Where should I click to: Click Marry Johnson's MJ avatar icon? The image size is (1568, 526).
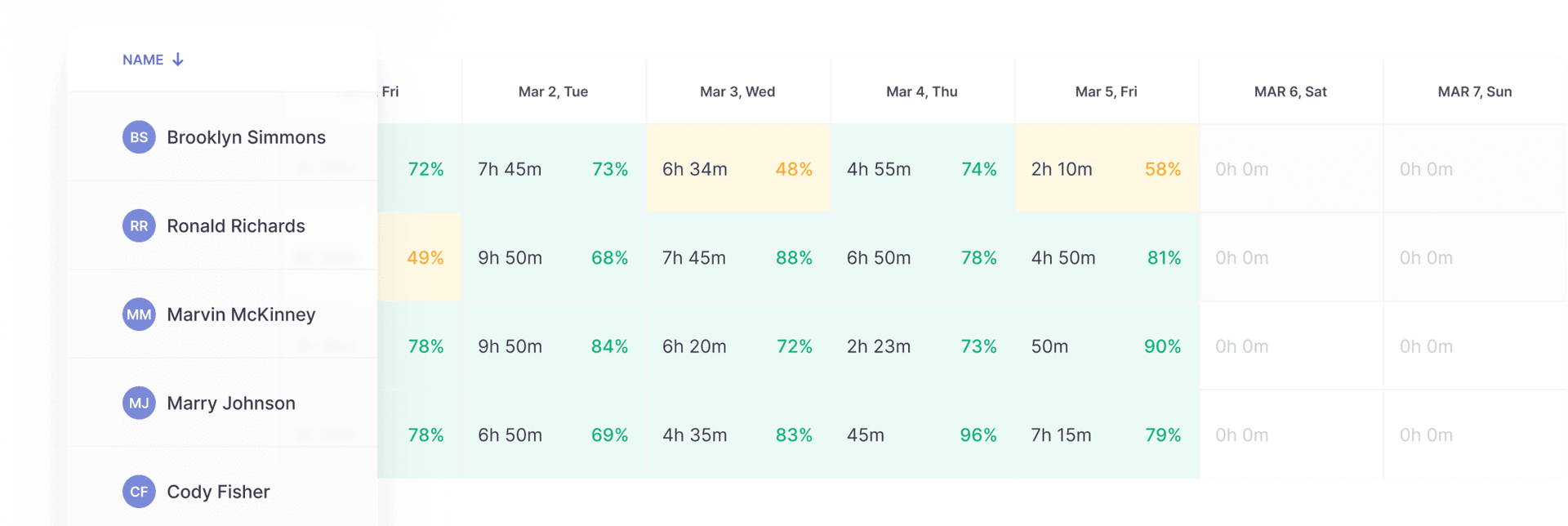point(139,403)
